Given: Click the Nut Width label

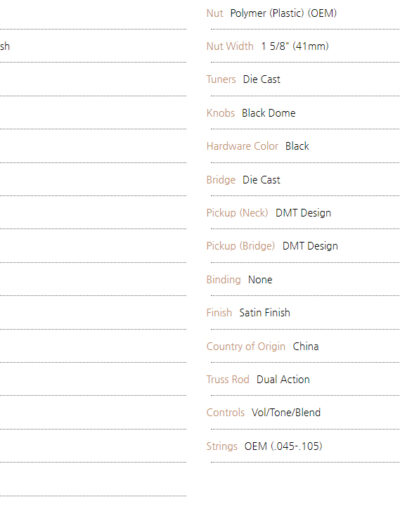Looking at the screenshot, I should tap(230, 46).
